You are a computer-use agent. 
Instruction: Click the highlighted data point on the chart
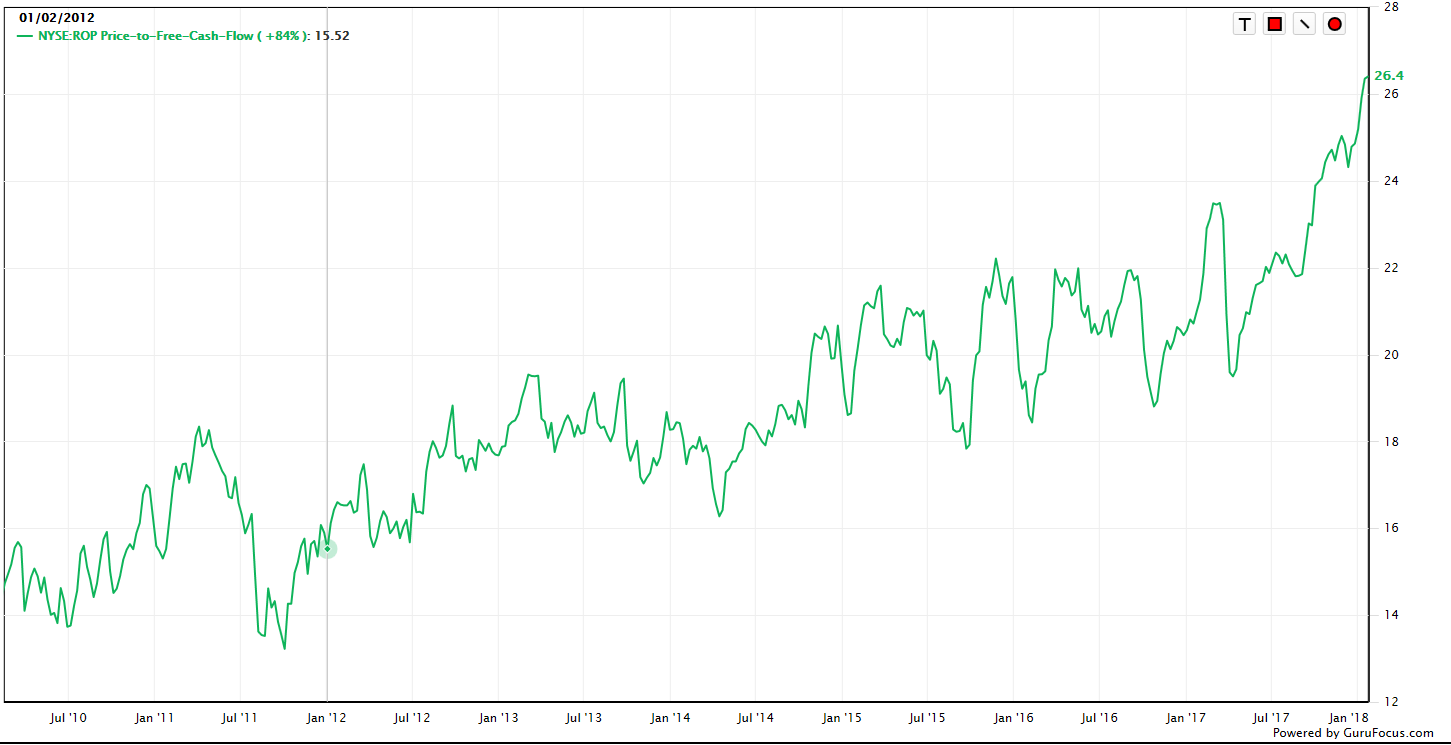coord(327,549)
